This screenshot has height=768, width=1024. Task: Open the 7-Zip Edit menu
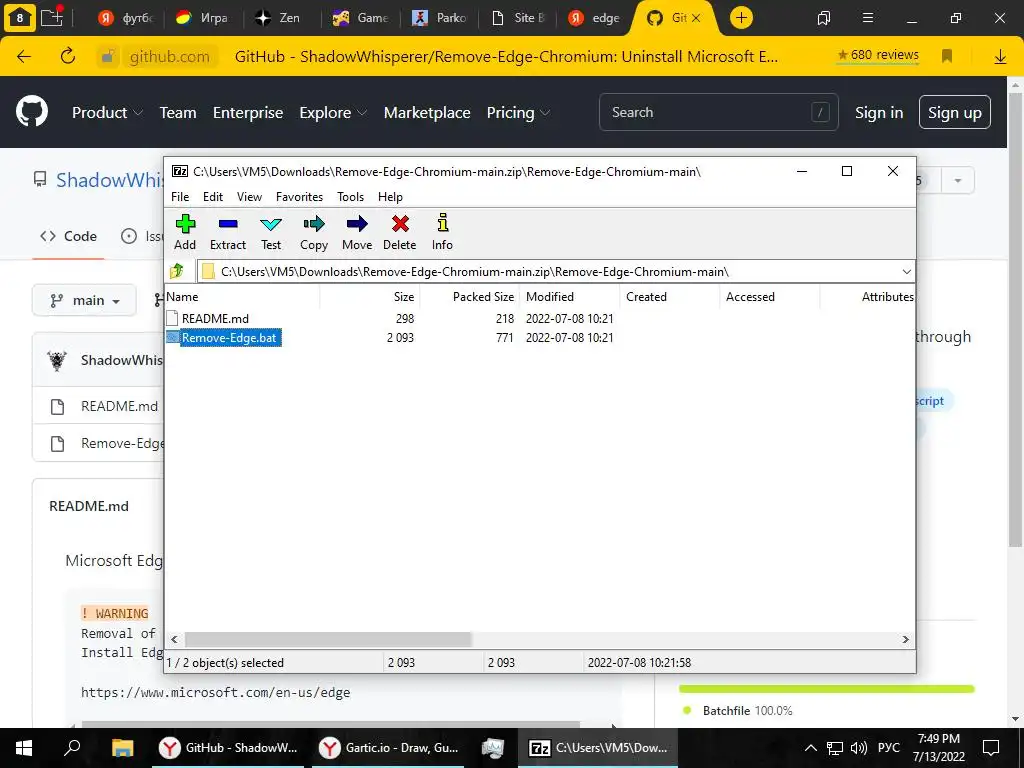point(213,197)
